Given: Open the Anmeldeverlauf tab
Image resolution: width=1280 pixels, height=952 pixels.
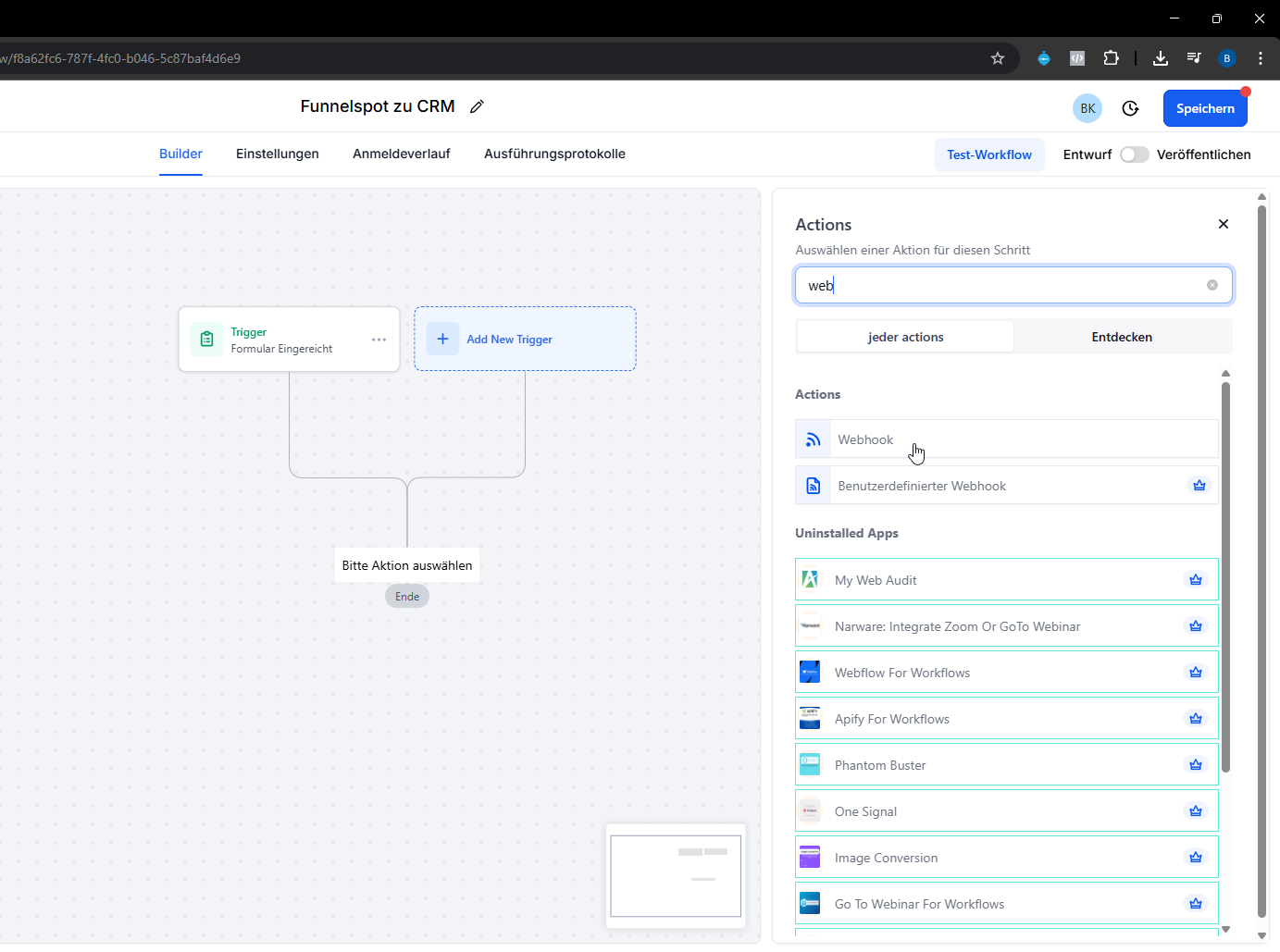Looking at the screenshot, I should point(402,154).
